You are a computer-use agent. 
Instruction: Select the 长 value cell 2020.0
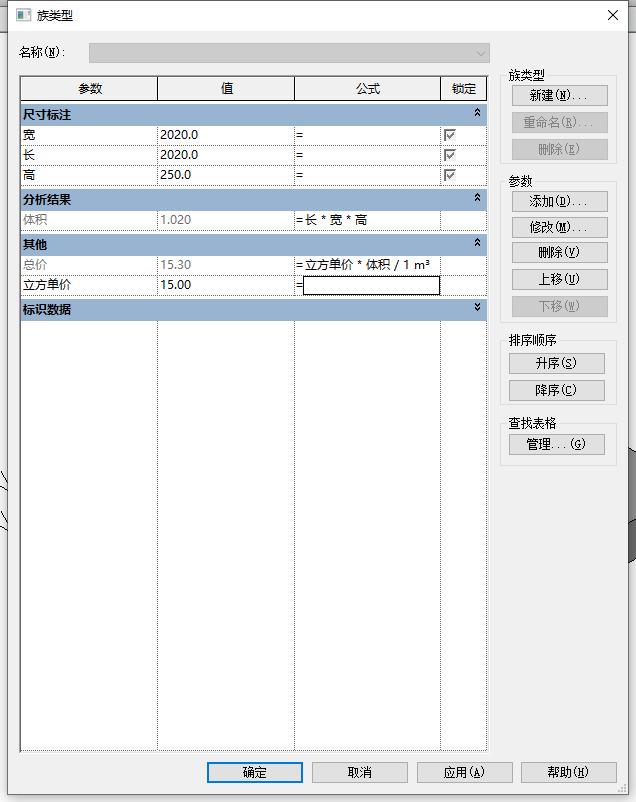[x=226, y=155]
